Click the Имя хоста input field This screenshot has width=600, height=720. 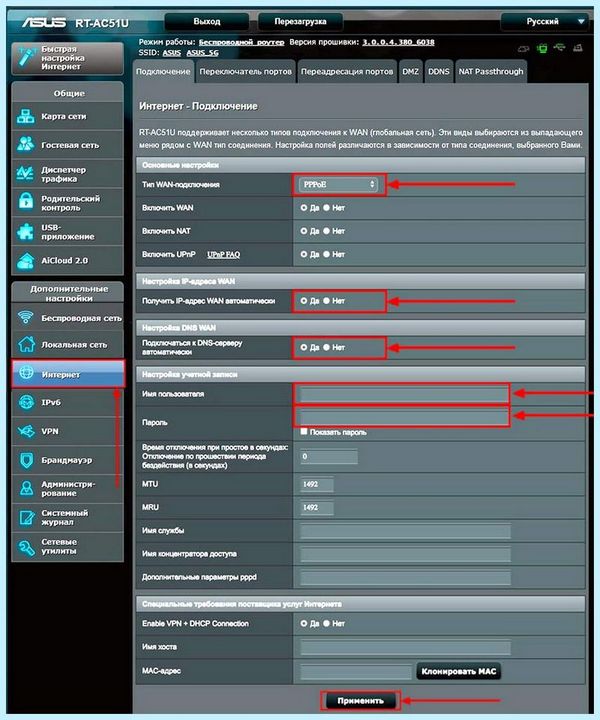[405, 647]
